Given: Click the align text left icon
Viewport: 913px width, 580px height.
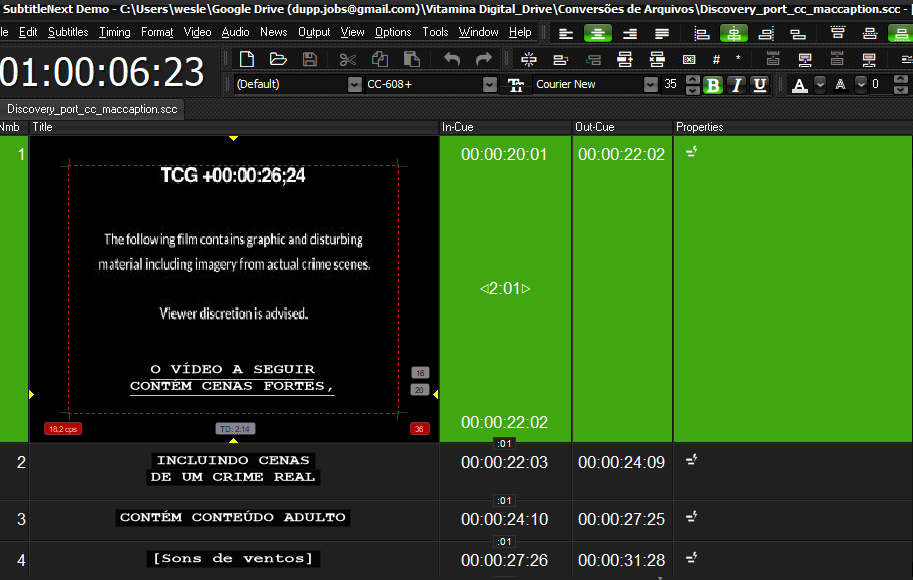Looking at the screenshot, I should click(565, 34).
